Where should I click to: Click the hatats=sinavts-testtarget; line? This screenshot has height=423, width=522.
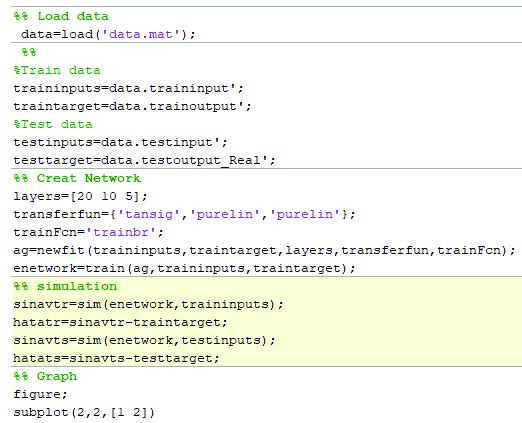coord(116,358)
